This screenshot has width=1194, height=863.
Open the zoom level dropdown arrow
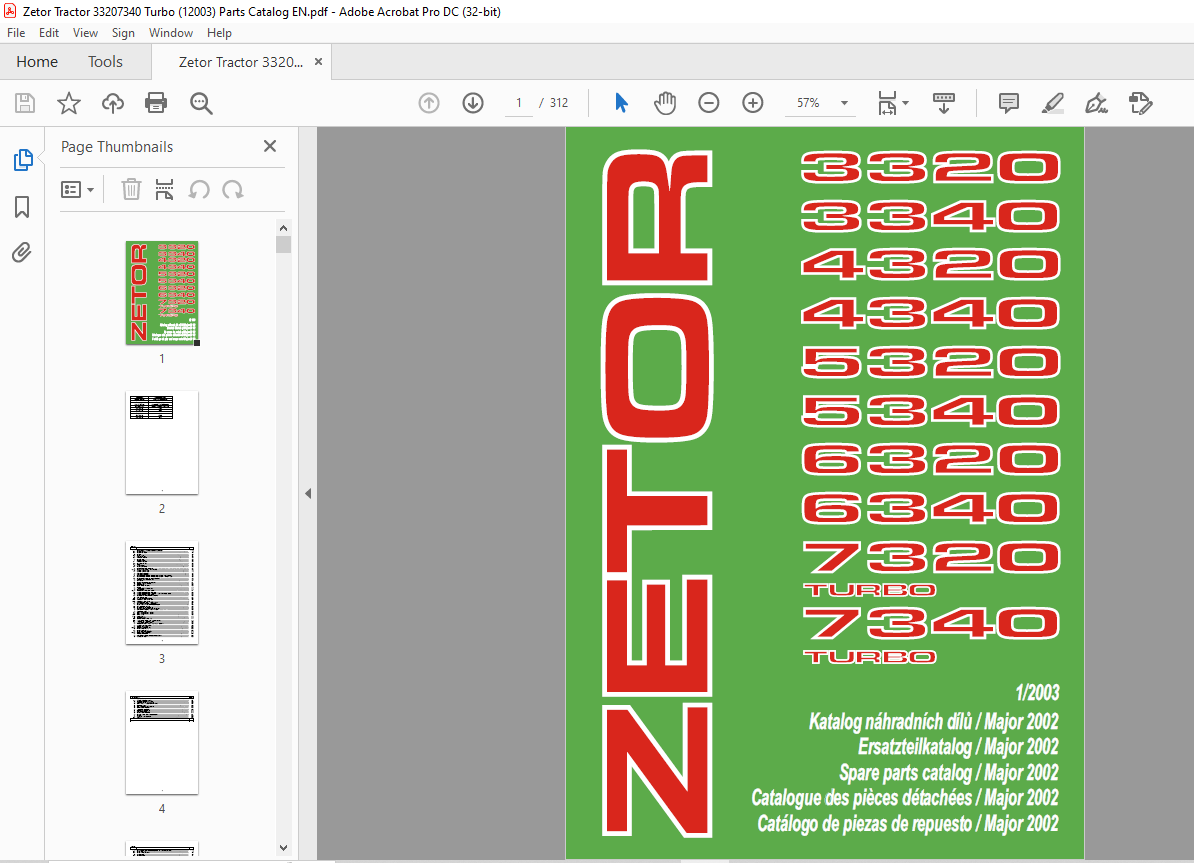coord(844,103)
